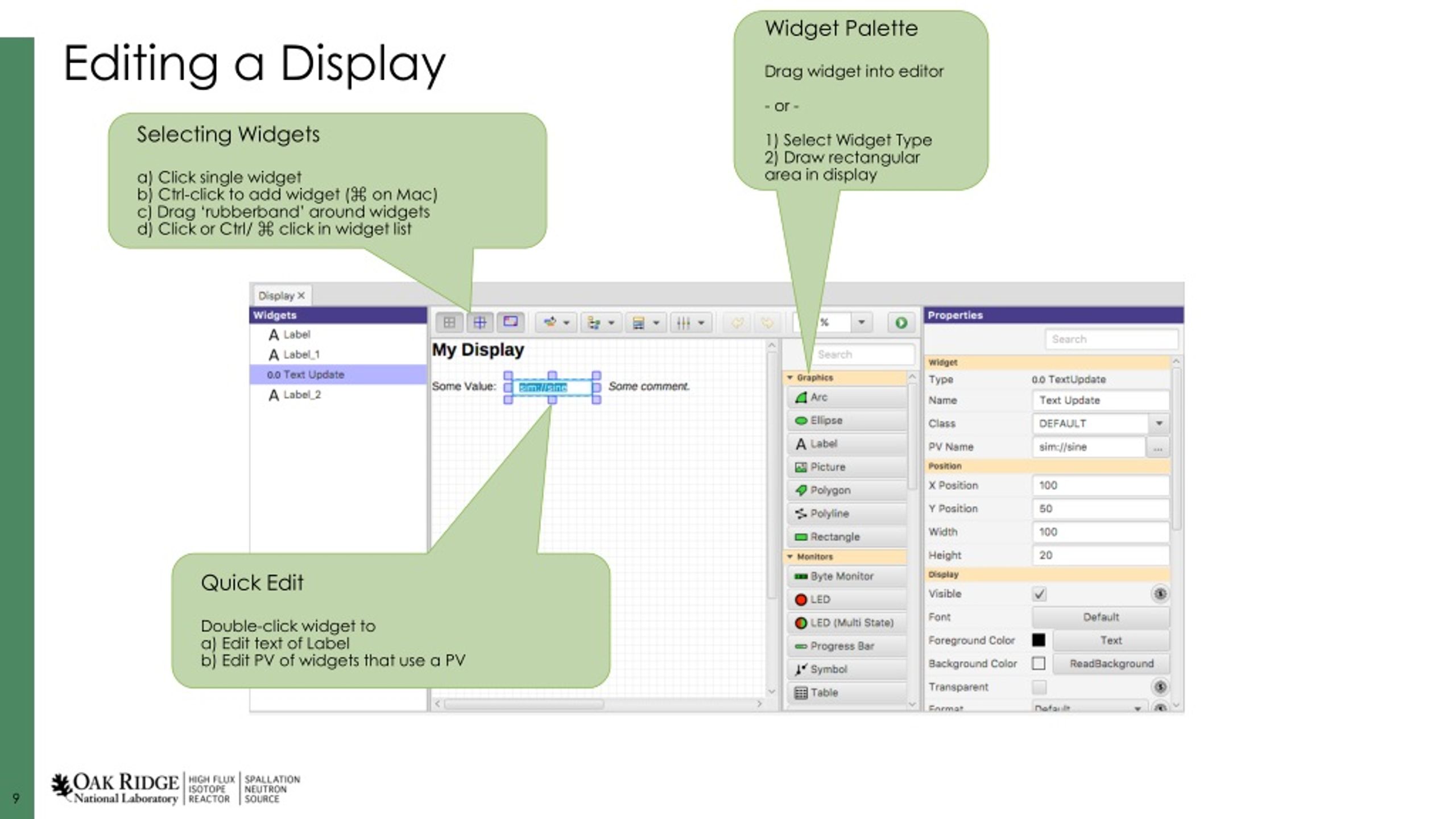Click the match size toolbar icon
The height and width of the screenshot is (819, 1456).
646,323
